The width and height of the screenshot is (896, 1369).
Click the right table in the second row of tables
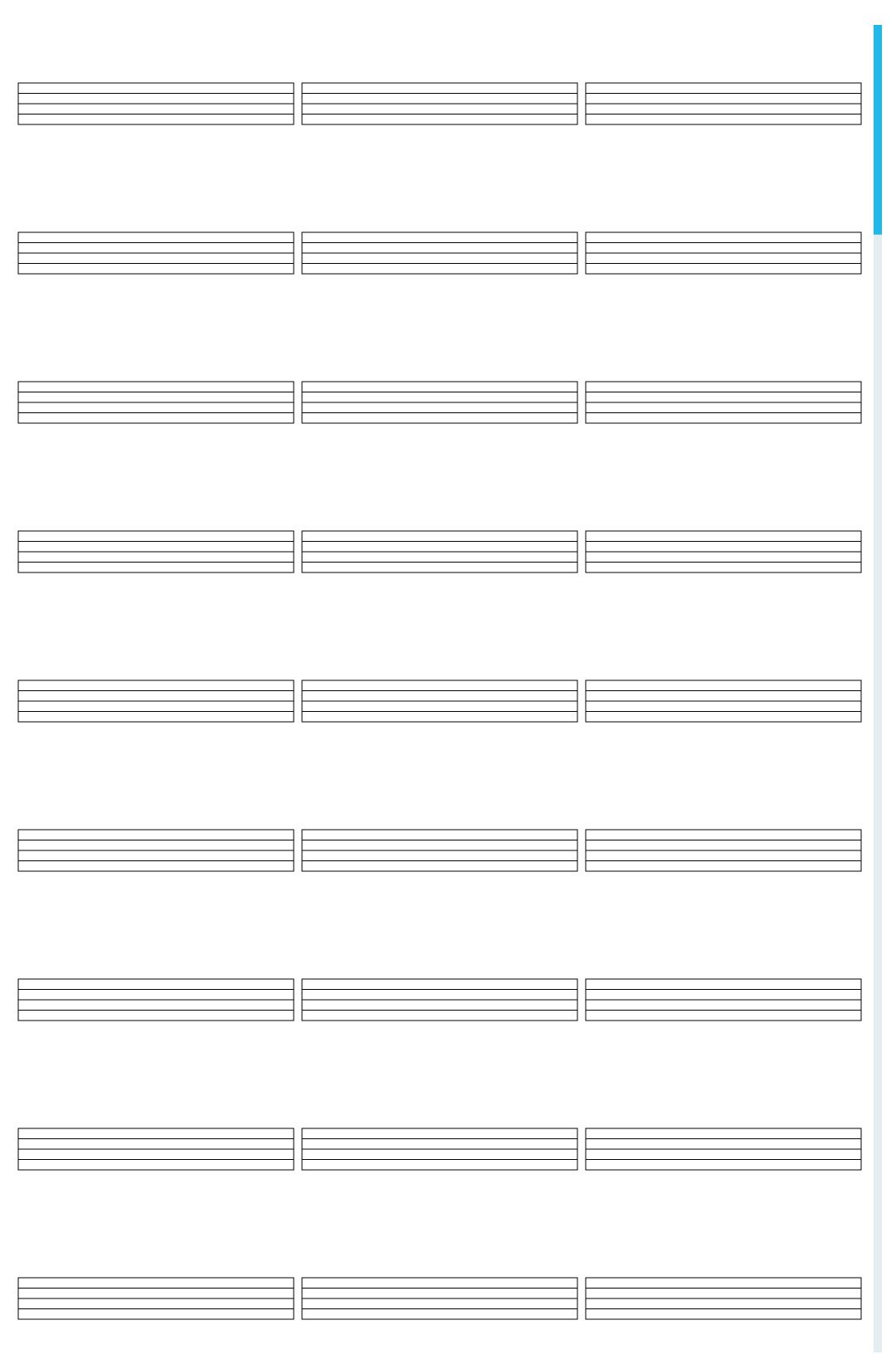723,253
